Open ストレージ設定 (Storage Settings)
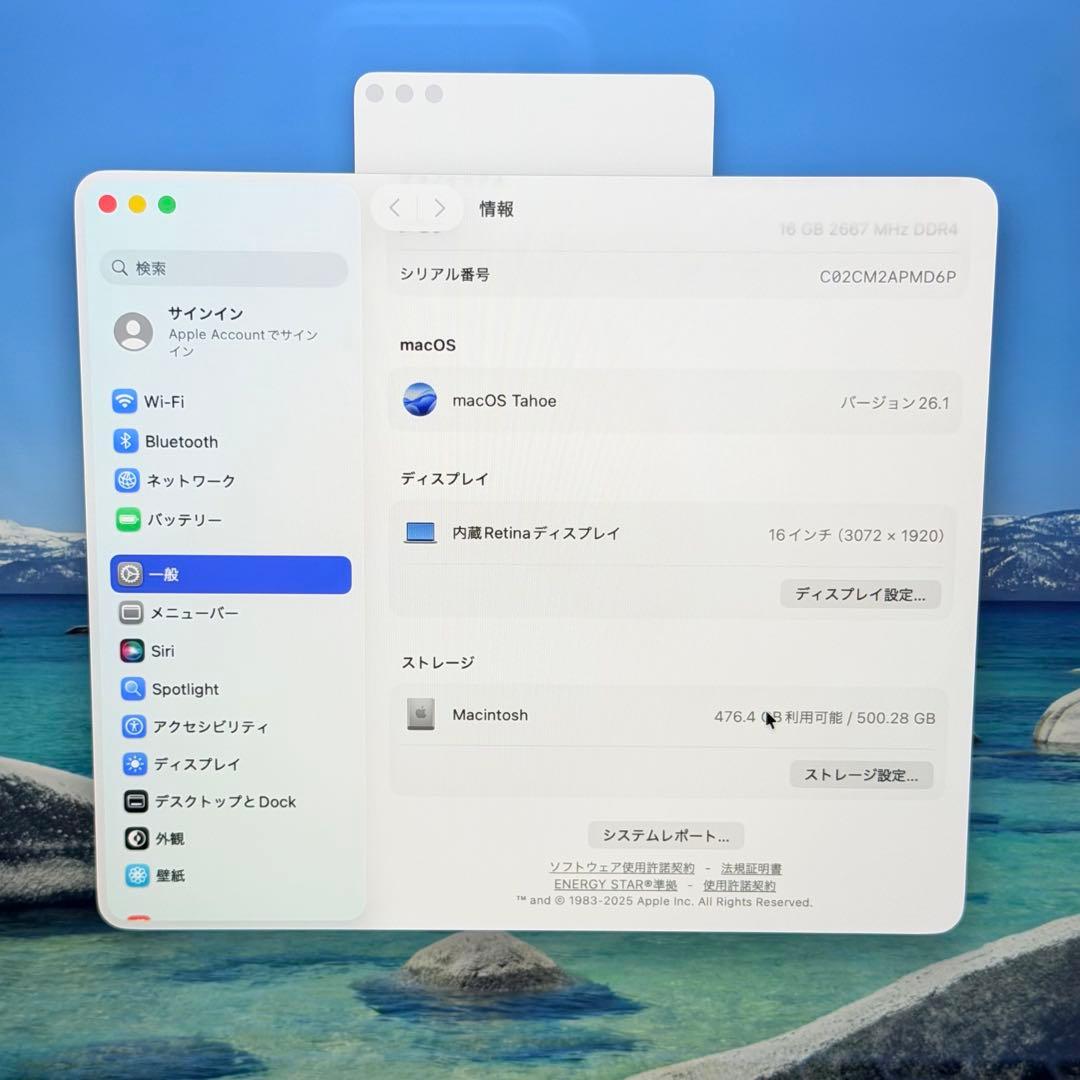1080x1080 pixels. [x=860, y=775]
